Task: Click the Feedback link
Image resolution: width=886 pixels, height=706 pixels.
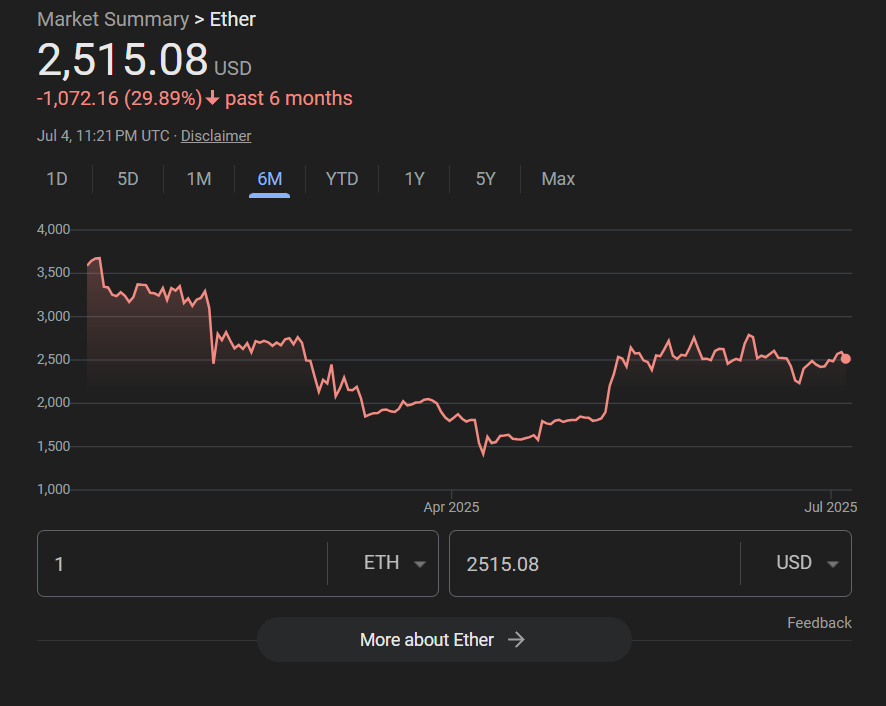Action: [x=819, y=623]
